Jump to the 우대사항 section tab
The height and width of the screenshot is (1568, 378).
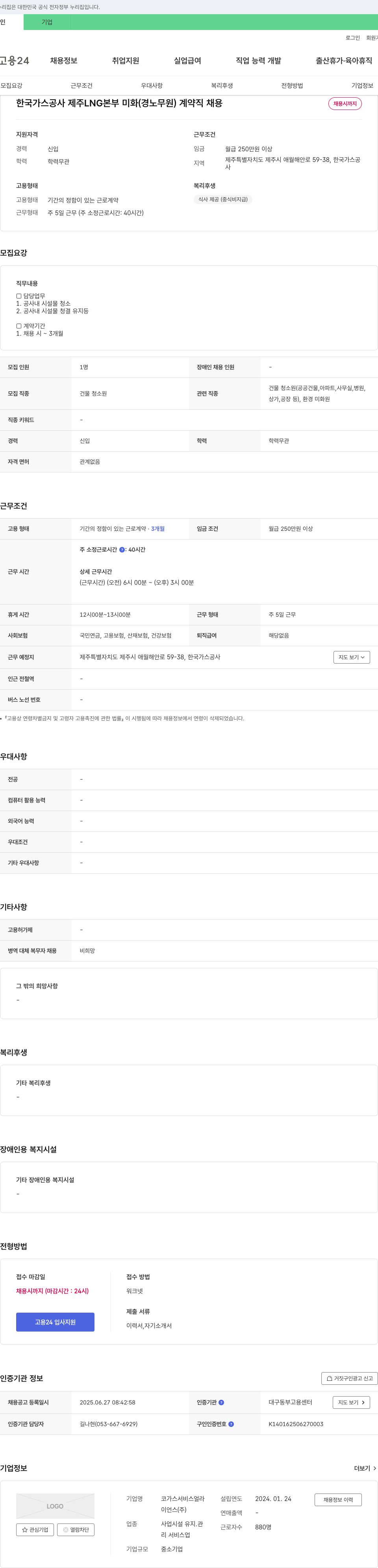(152, 86)
